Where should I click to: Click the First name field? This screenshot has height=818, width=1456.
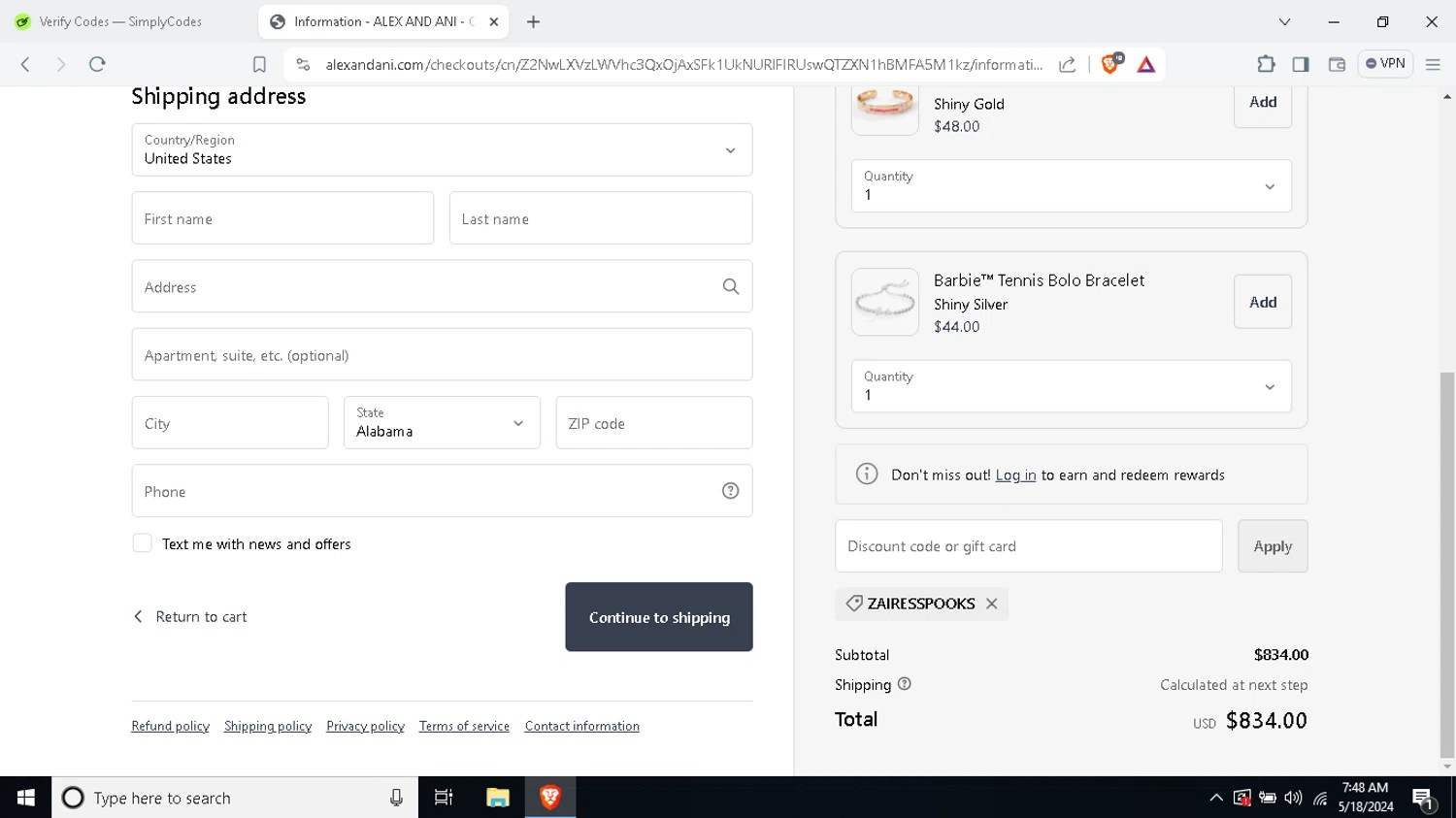[x=282, y=218]
